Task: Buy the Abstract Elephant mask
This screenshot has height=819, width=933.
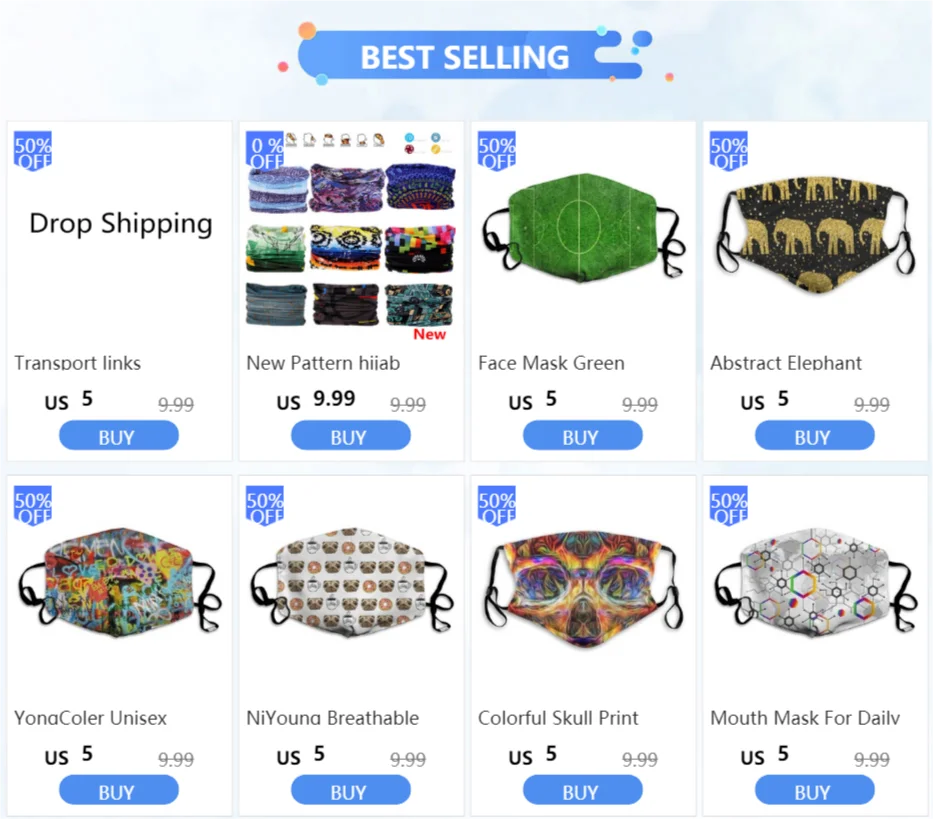Action: point(815,436)
